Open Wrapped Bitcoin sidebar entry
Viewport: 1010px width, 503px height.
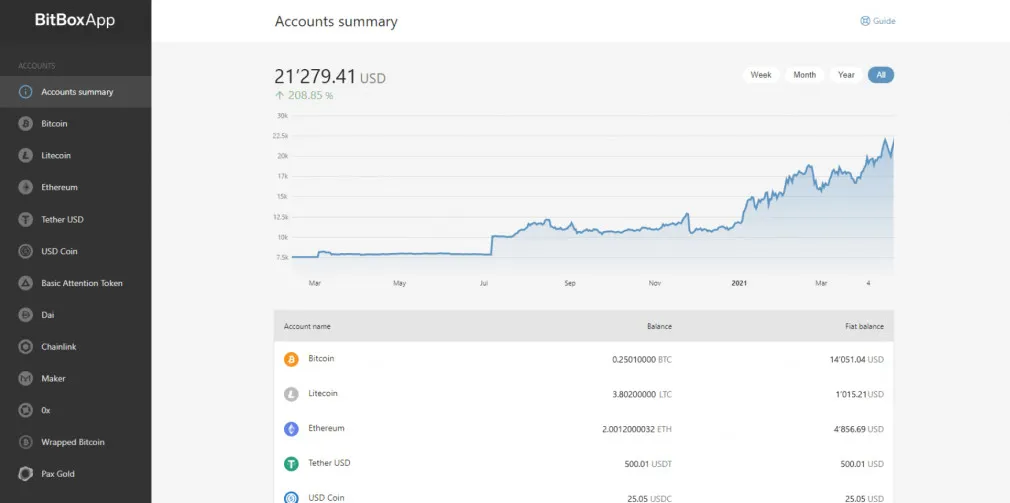click(x=75, y=442)
